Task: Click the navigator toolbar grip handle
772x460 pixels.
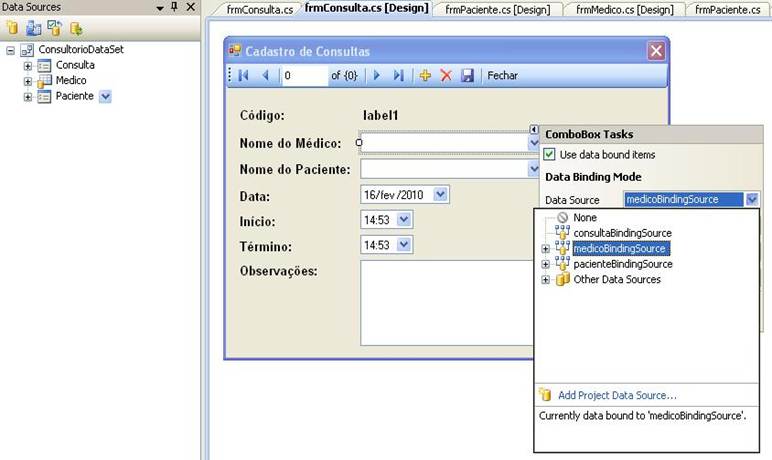Action: [229, 75]
